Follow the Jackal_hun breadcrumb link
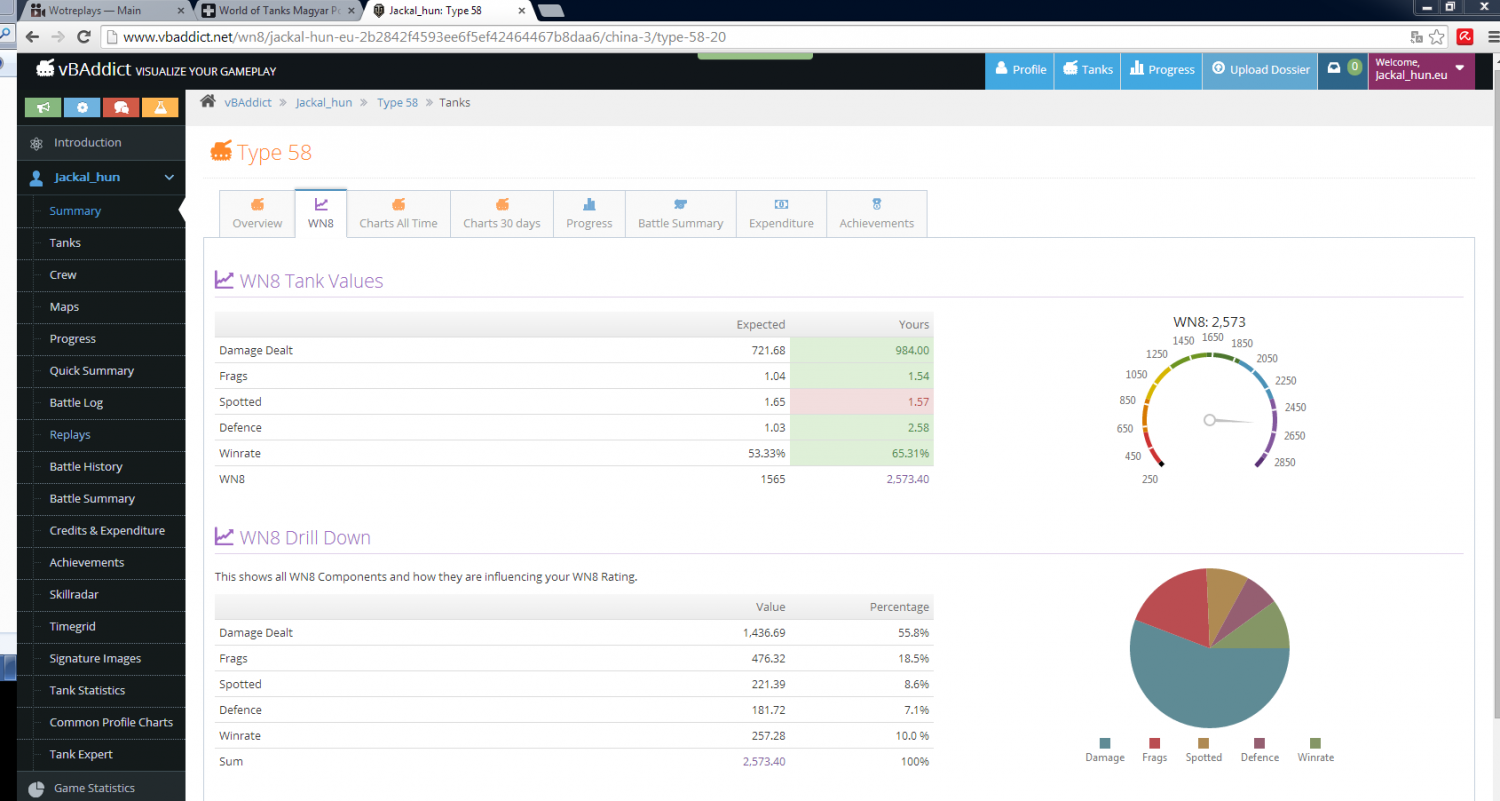The image size is (1500, 801). [324, 102]
